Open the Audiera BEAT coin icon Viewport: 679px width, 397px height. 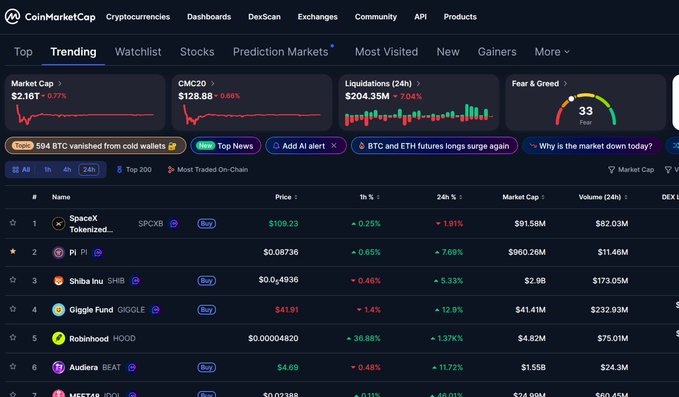58,367
